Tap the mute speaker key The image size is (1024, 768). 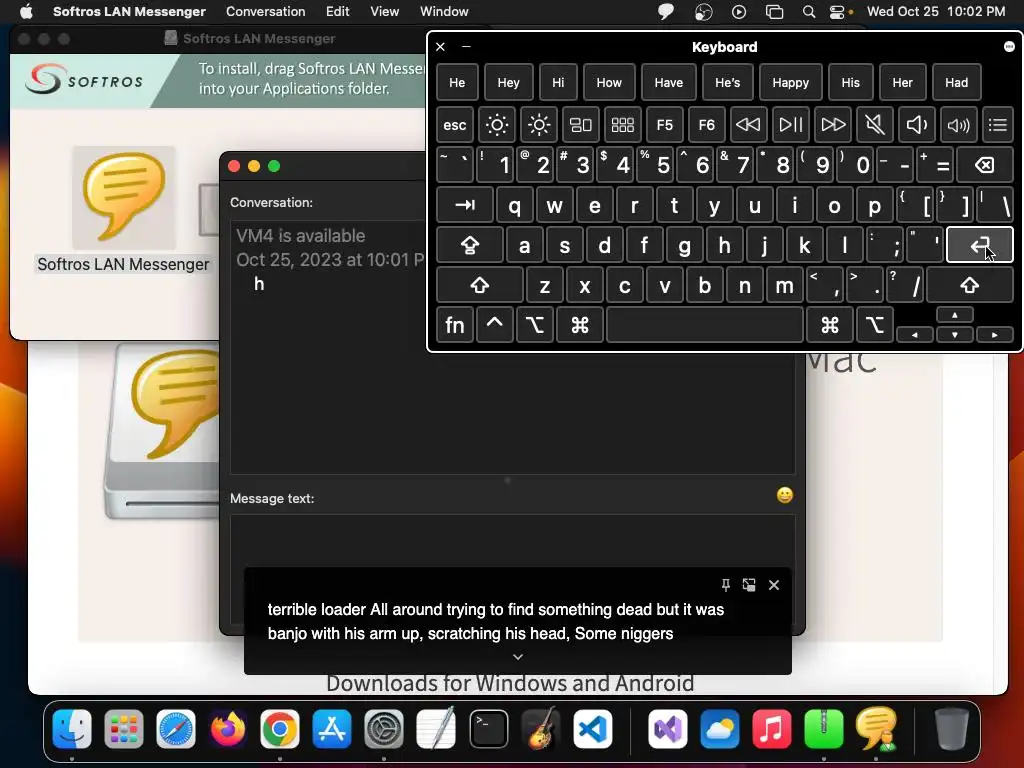(x=874, y=124)
